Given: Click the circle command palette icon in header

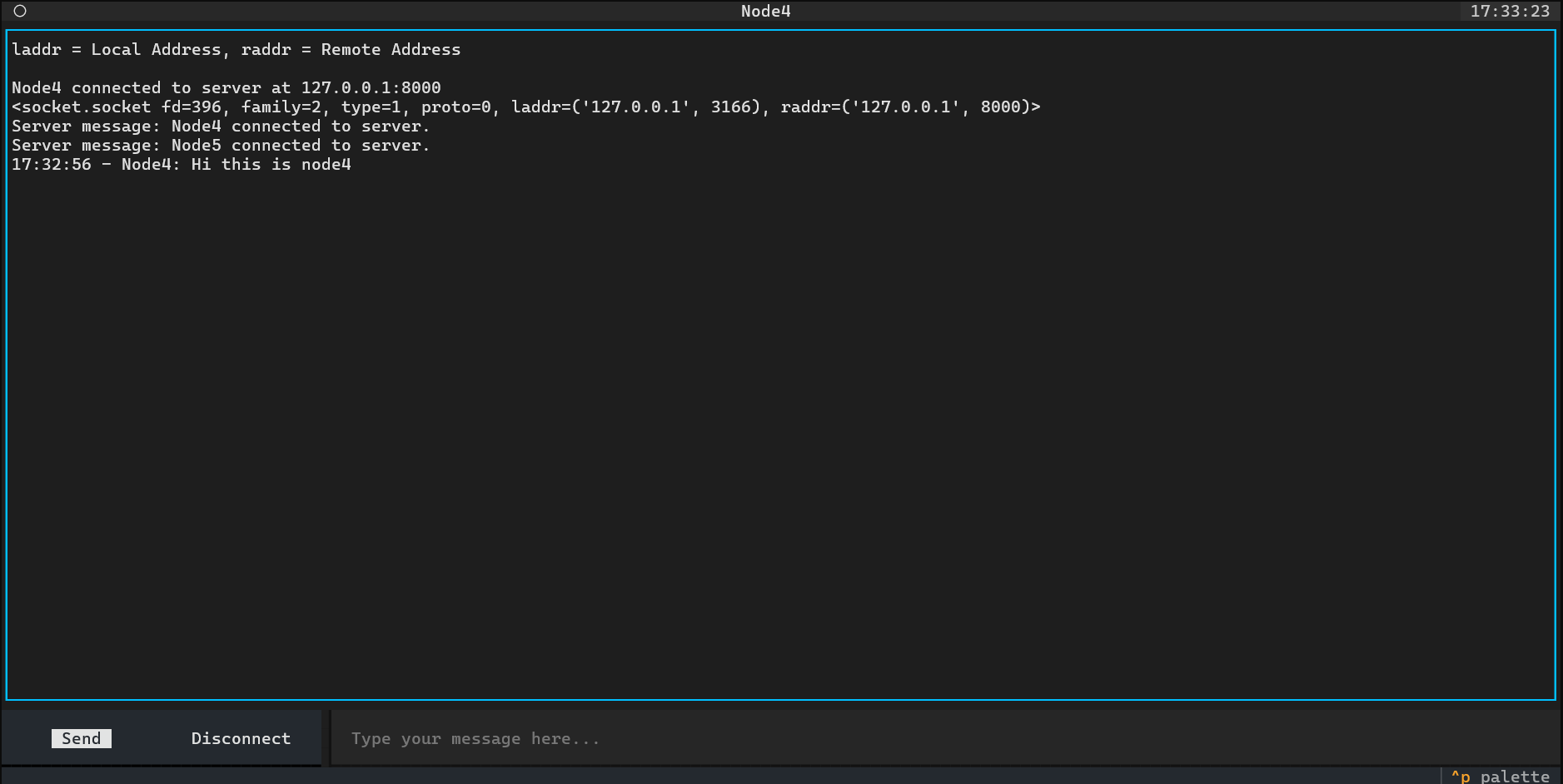Looking at the screenshot, I should 20,11.
